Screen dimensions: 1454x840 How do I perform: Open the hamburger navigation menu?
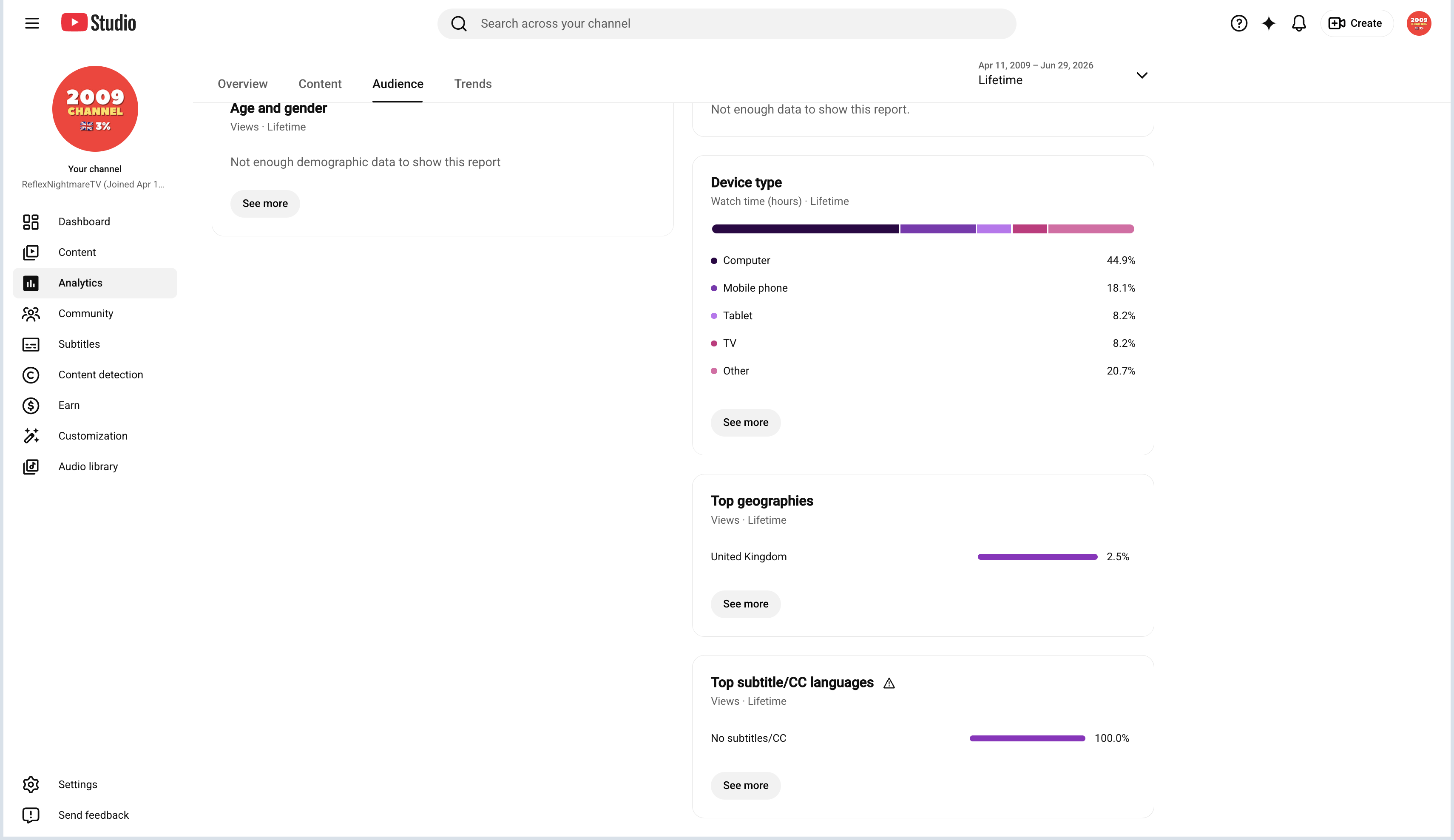click(x=32, y=23)
